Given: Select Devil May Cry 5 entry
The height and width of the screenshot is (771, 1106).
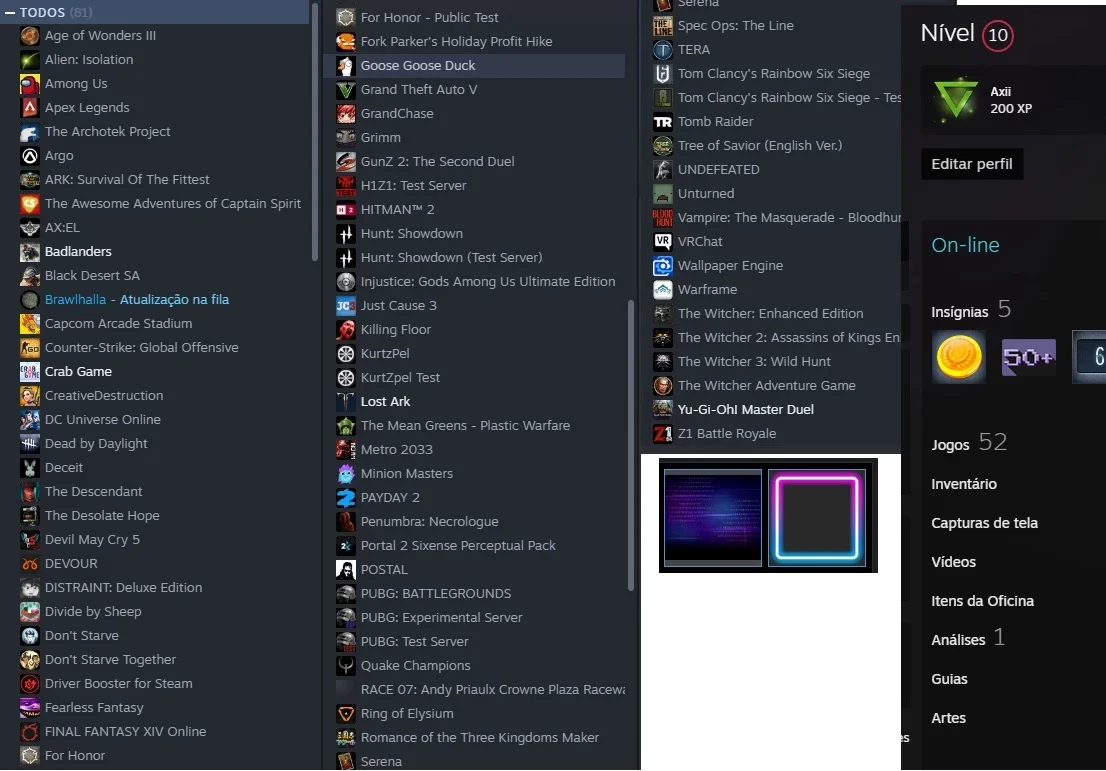Looking at the screenshot, I should tap(92, 540).
